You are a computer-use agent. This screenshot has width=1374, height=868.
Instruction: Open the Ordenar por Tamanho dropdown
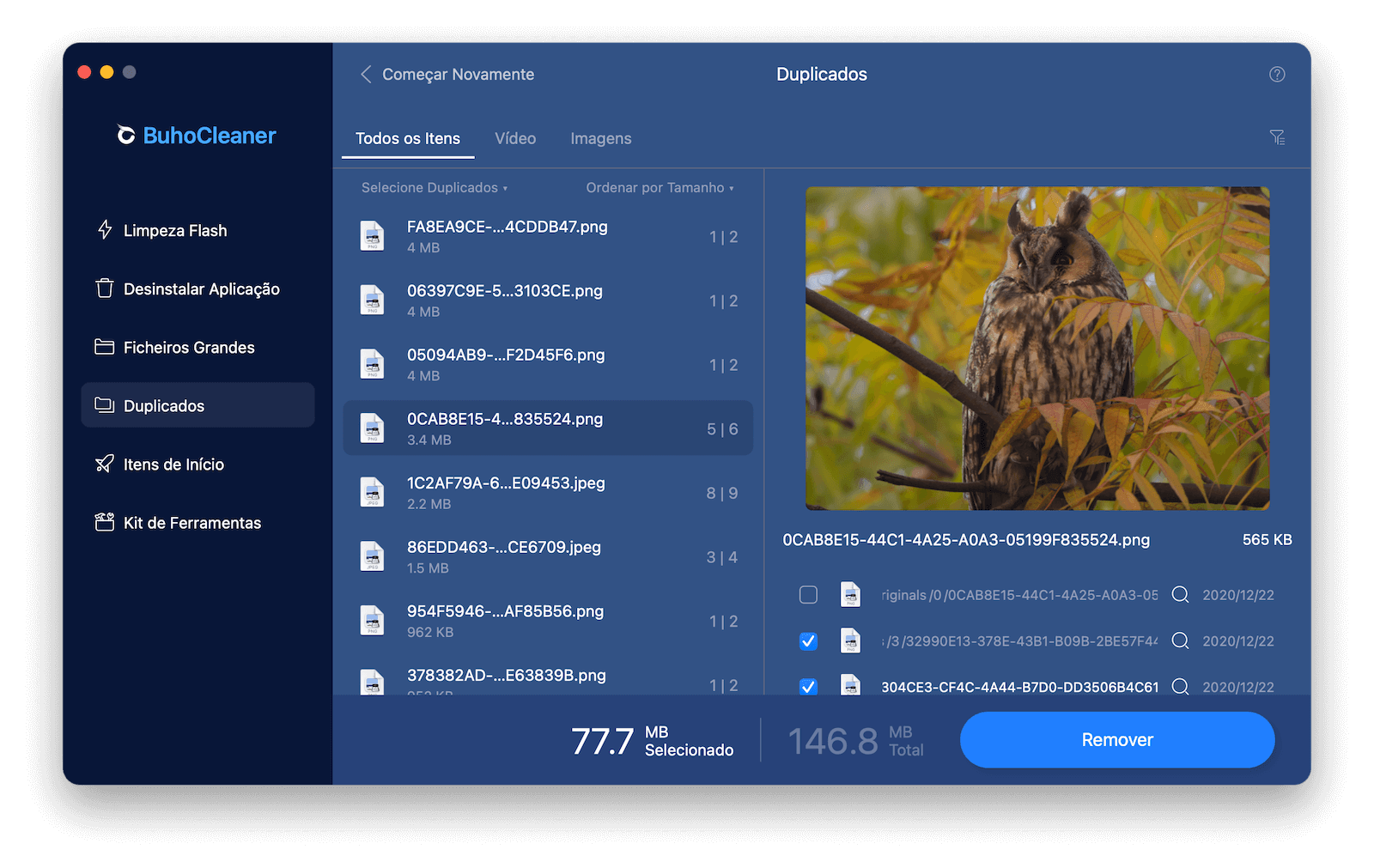coord(660,188)
